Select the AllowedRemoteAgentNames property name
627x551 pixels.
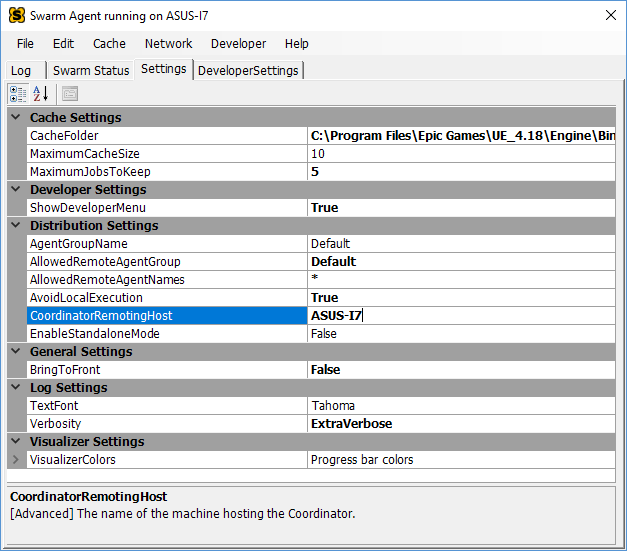pyautogui.click(x=167, y=280)
